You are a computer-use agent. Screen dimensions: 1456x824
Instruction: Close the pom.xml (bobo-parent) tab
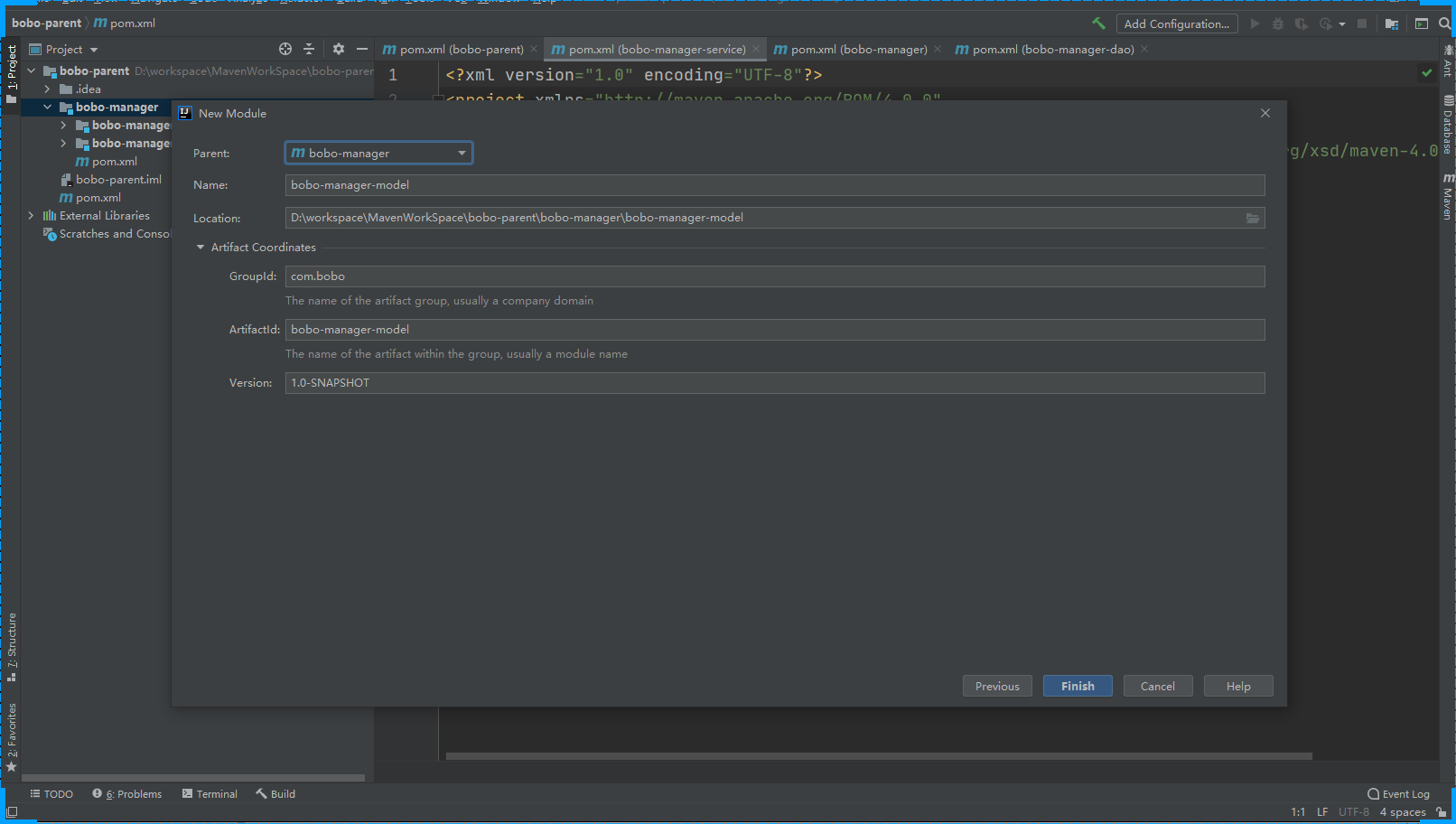(534, 49)
